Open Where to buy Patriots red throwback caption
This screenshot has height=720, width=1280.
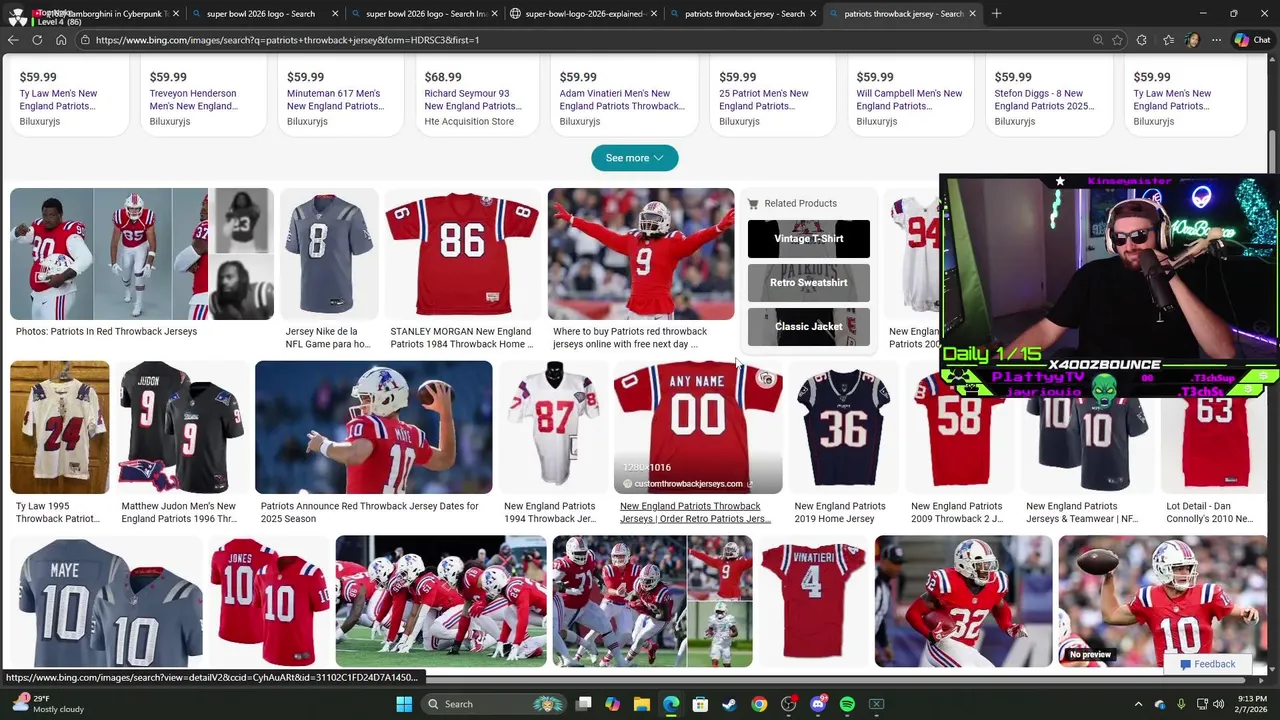(x=630, y=337)
